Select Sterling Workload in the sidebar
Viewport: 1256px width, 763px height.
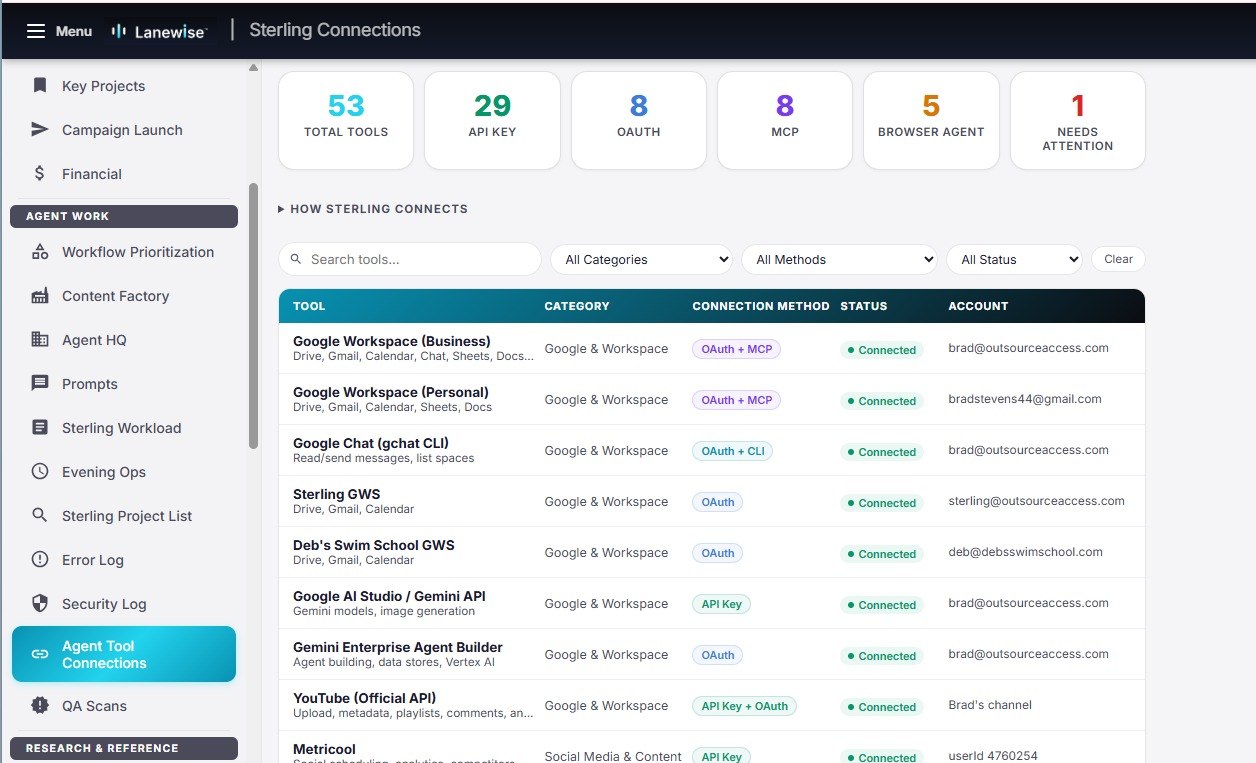tap(124, 428)
